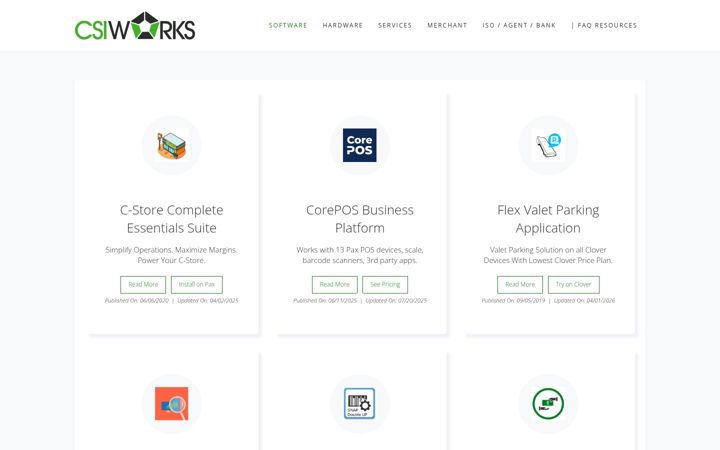Open the Hardware menu
Image resolution: width=720 pixels, height=450 pixels.
(x=343, y=25)
